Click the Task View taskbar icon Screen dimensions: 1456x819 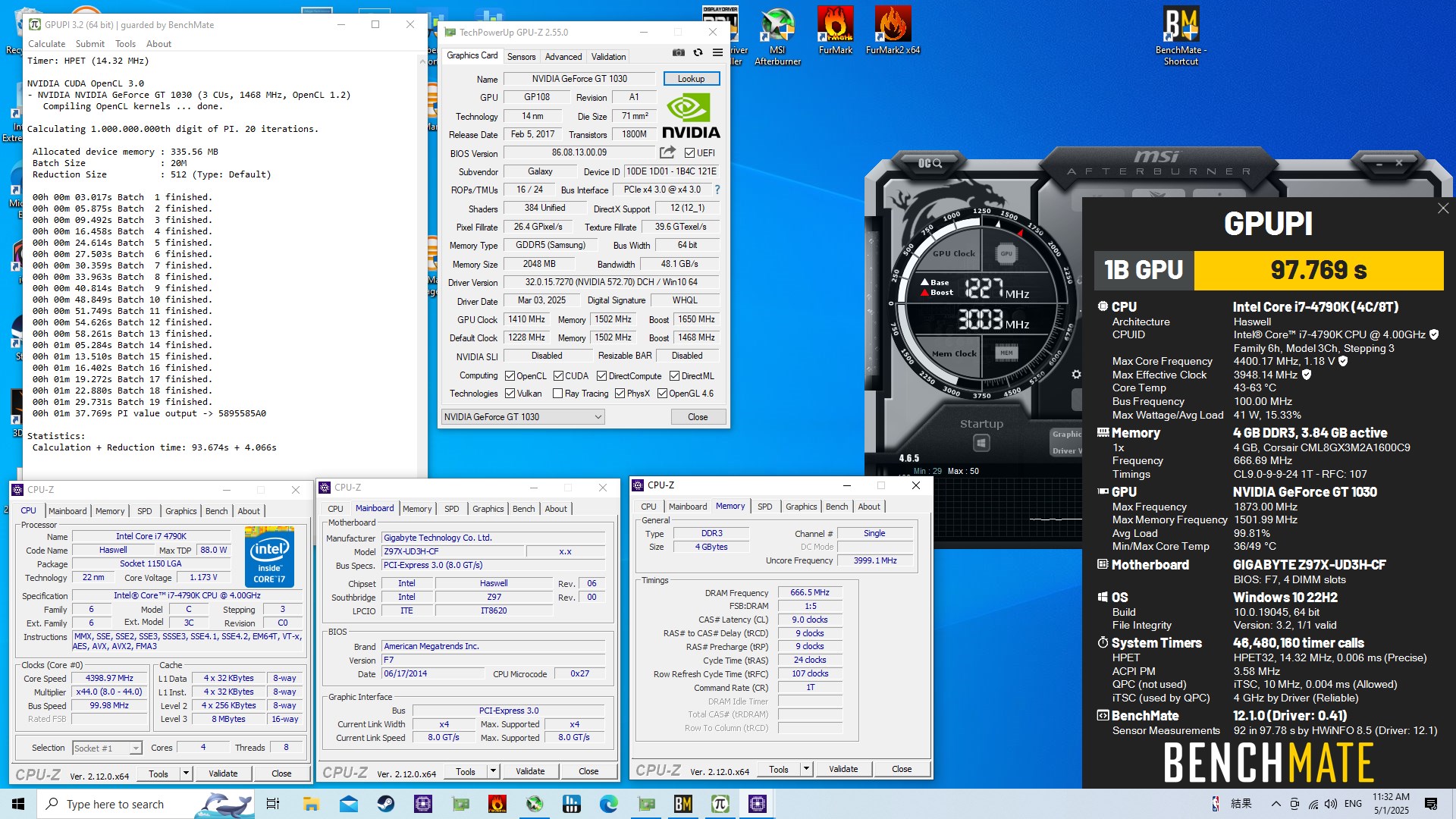(273, 804)
